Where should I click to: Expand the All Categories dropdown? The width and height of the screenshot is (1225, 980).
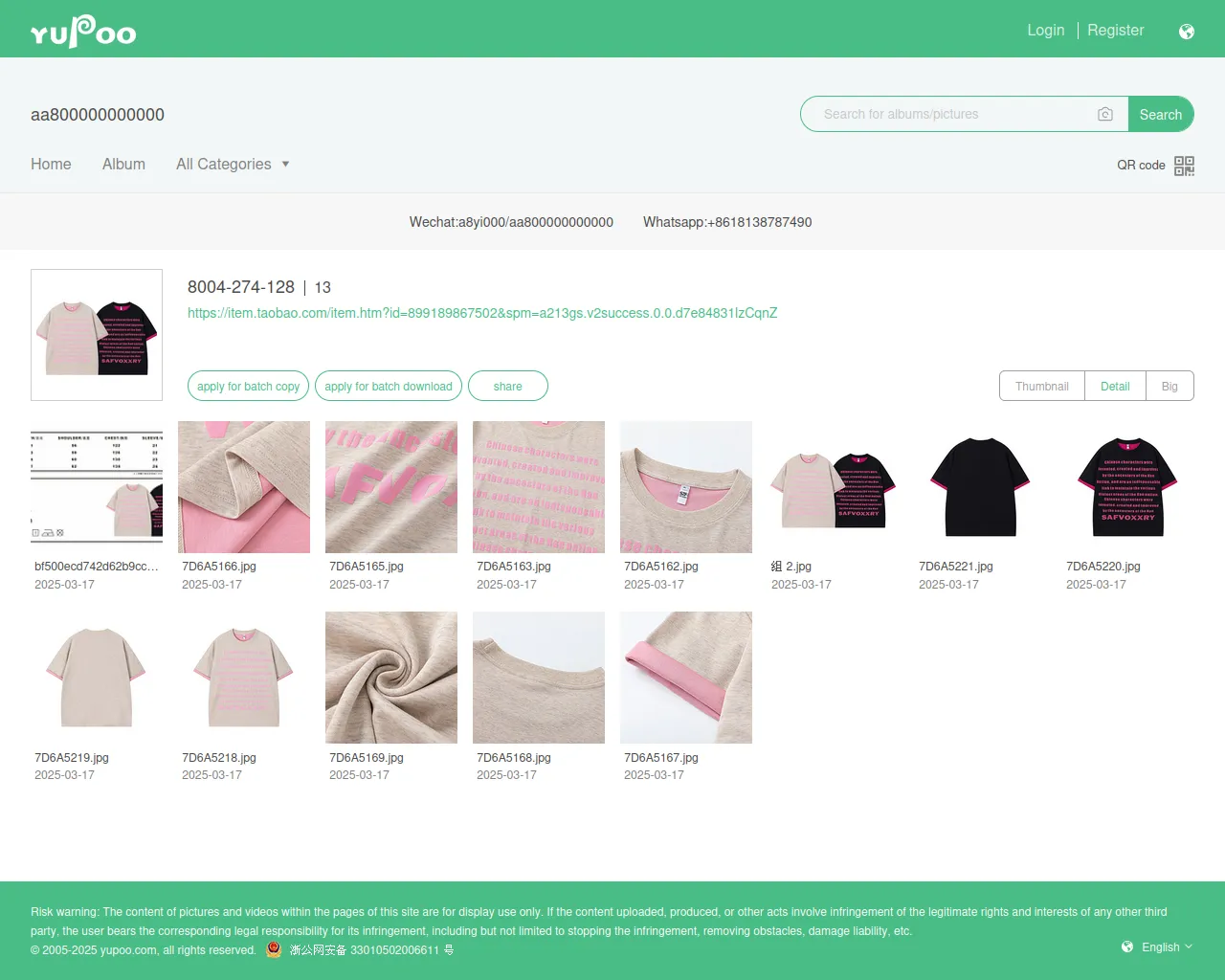pyautogui.click(x=233, y=164)
